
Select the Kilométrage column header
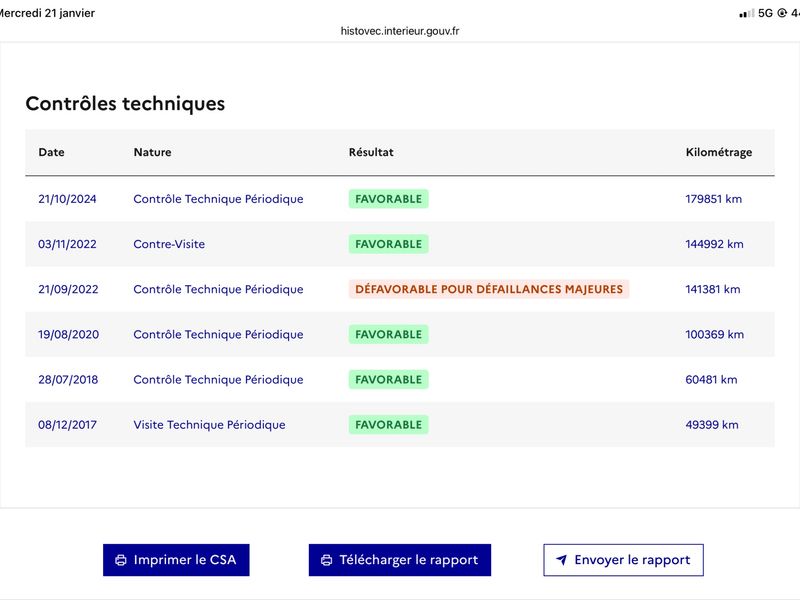click(x=718, y=152)
